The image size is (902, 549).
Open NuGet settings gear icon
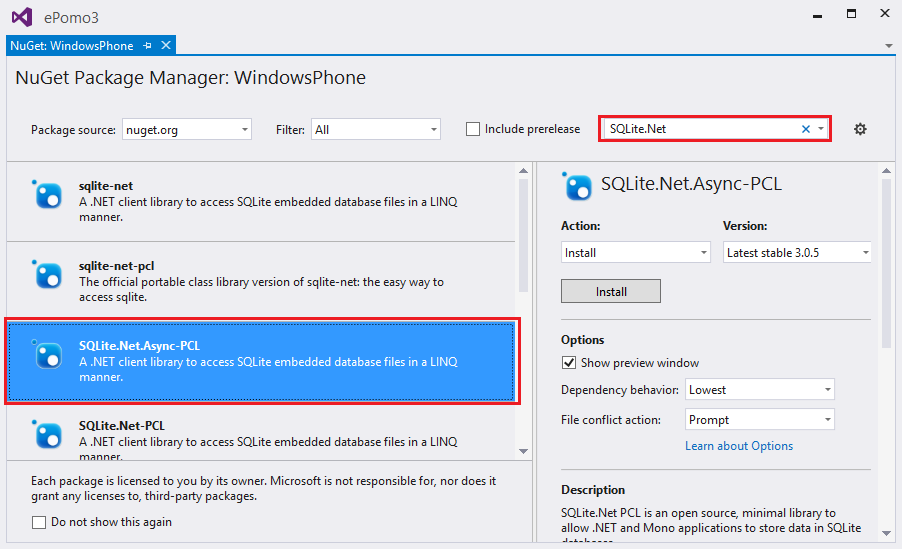point(860,129)
